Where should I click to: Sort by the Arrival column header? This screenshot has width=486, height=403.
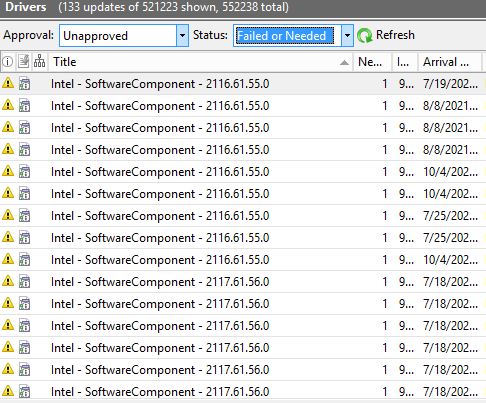450,62
